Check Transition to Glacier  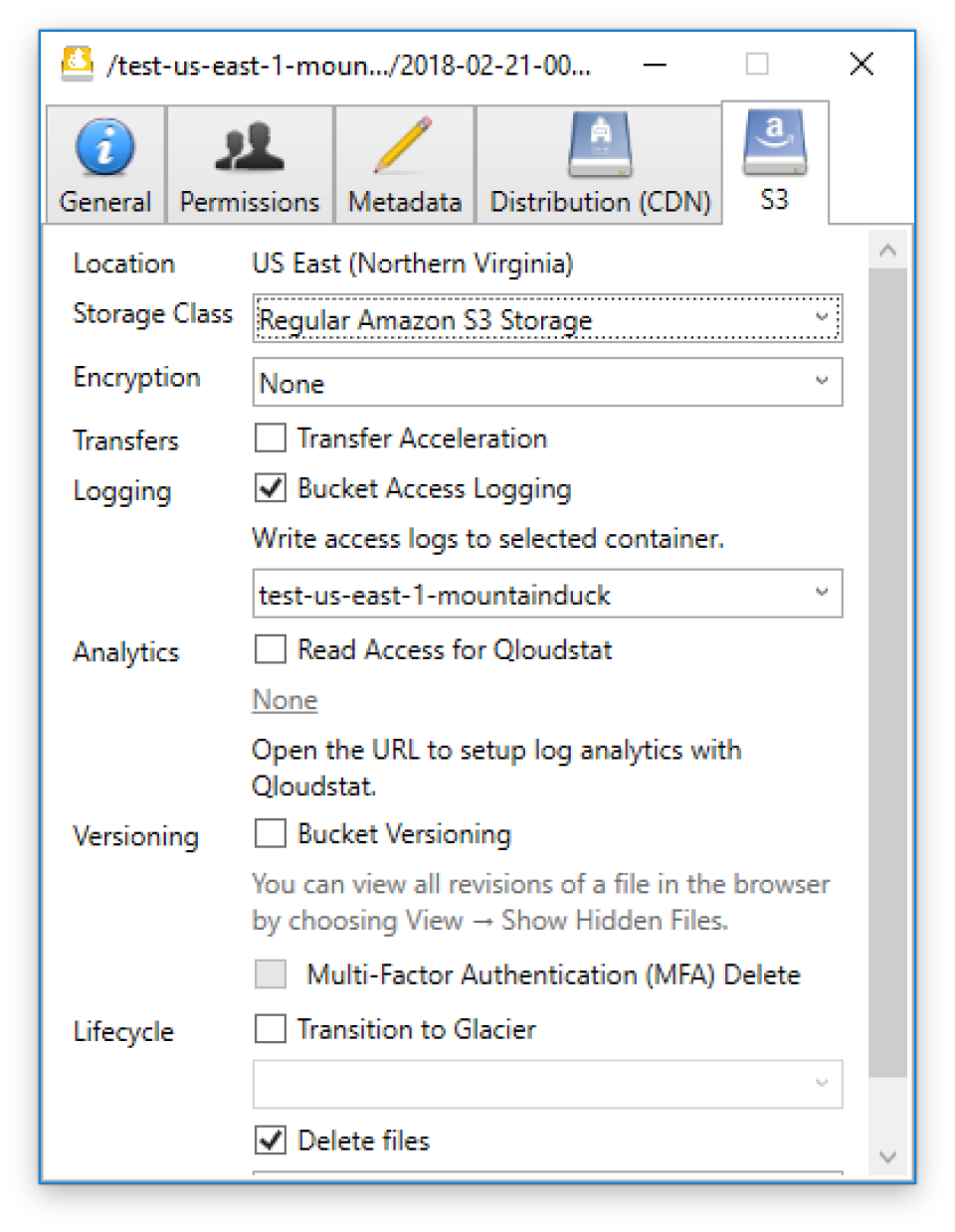point(269,1029)
